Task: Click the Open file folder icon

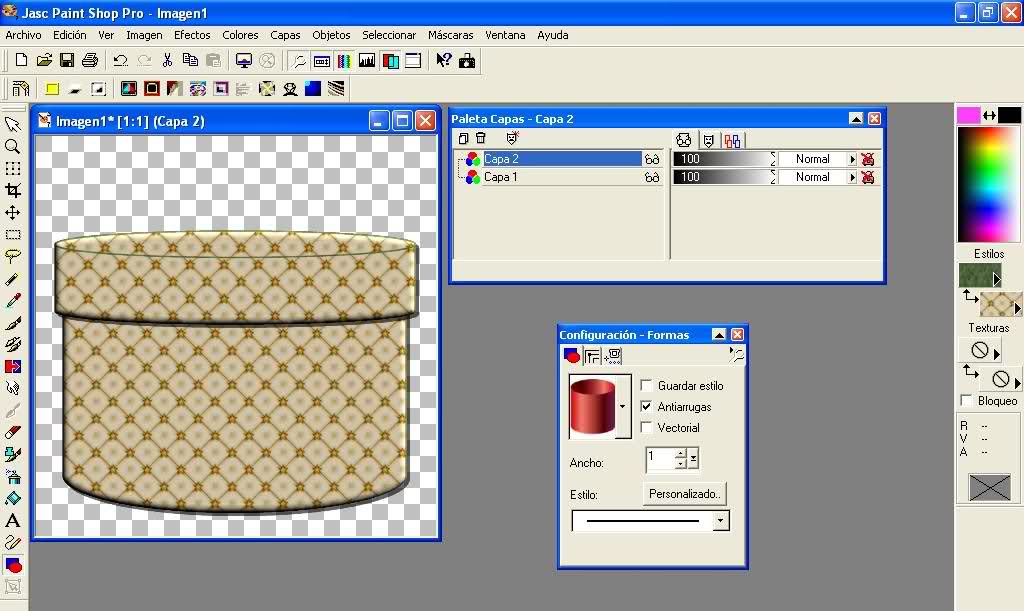Action: [44, 61]
